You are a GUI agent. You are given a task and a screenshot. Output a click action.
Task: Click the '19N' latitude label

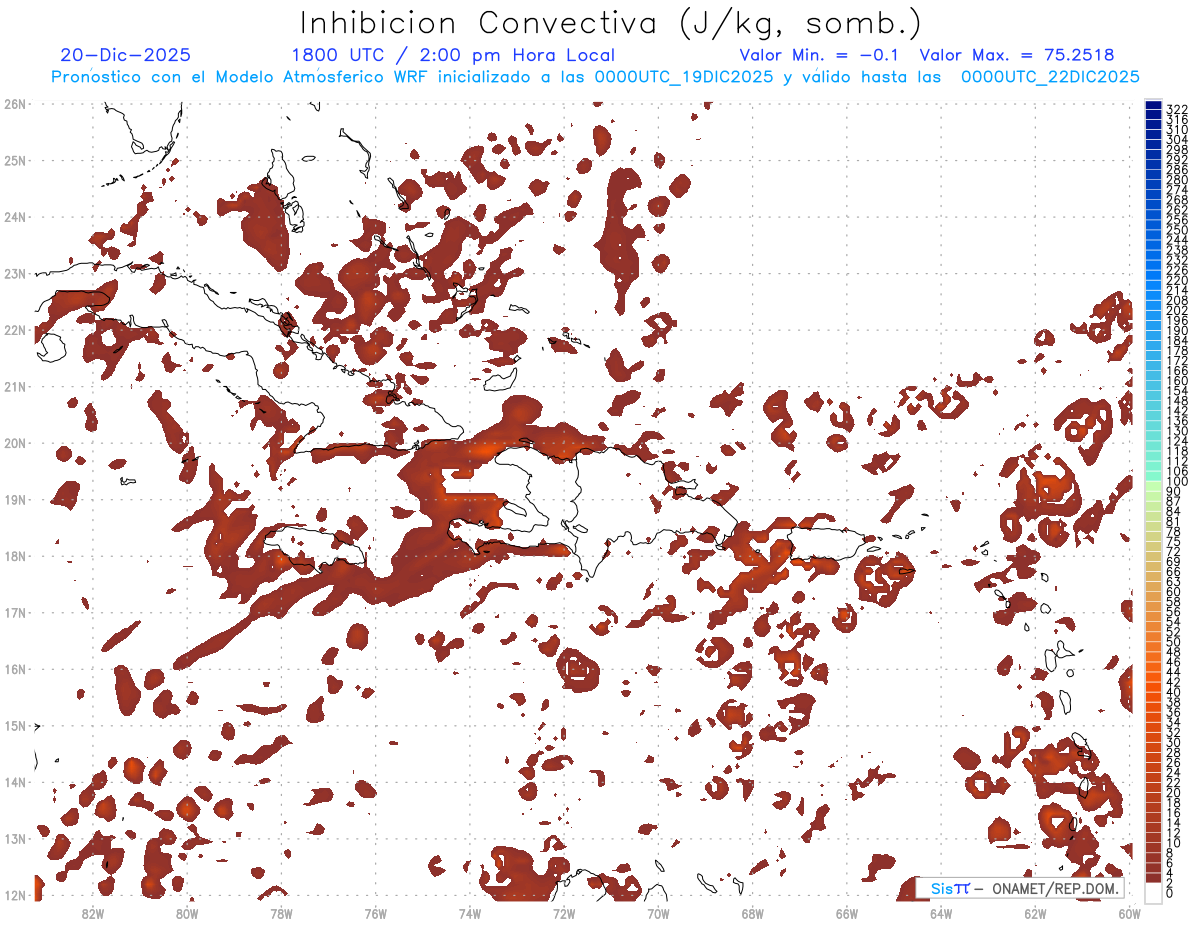(15, 499)
